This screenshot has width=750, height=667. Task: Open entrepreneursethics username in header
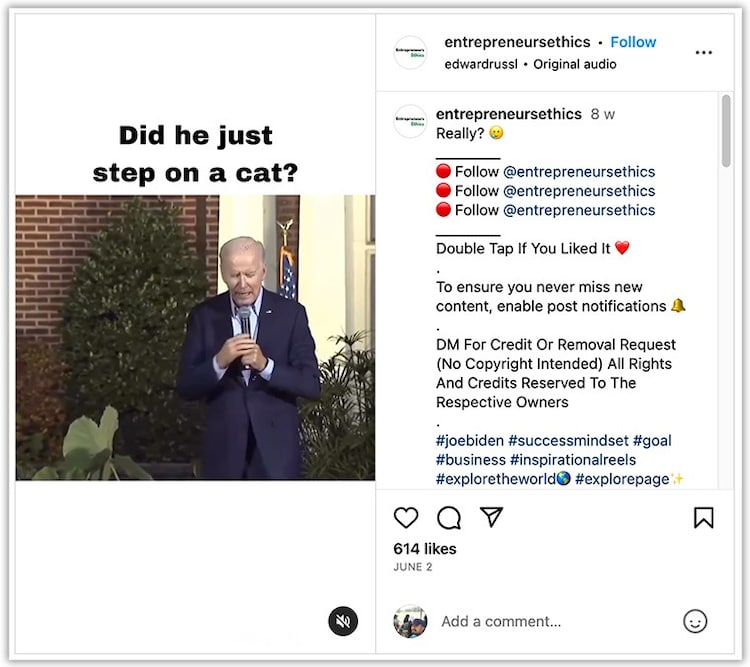516,42
